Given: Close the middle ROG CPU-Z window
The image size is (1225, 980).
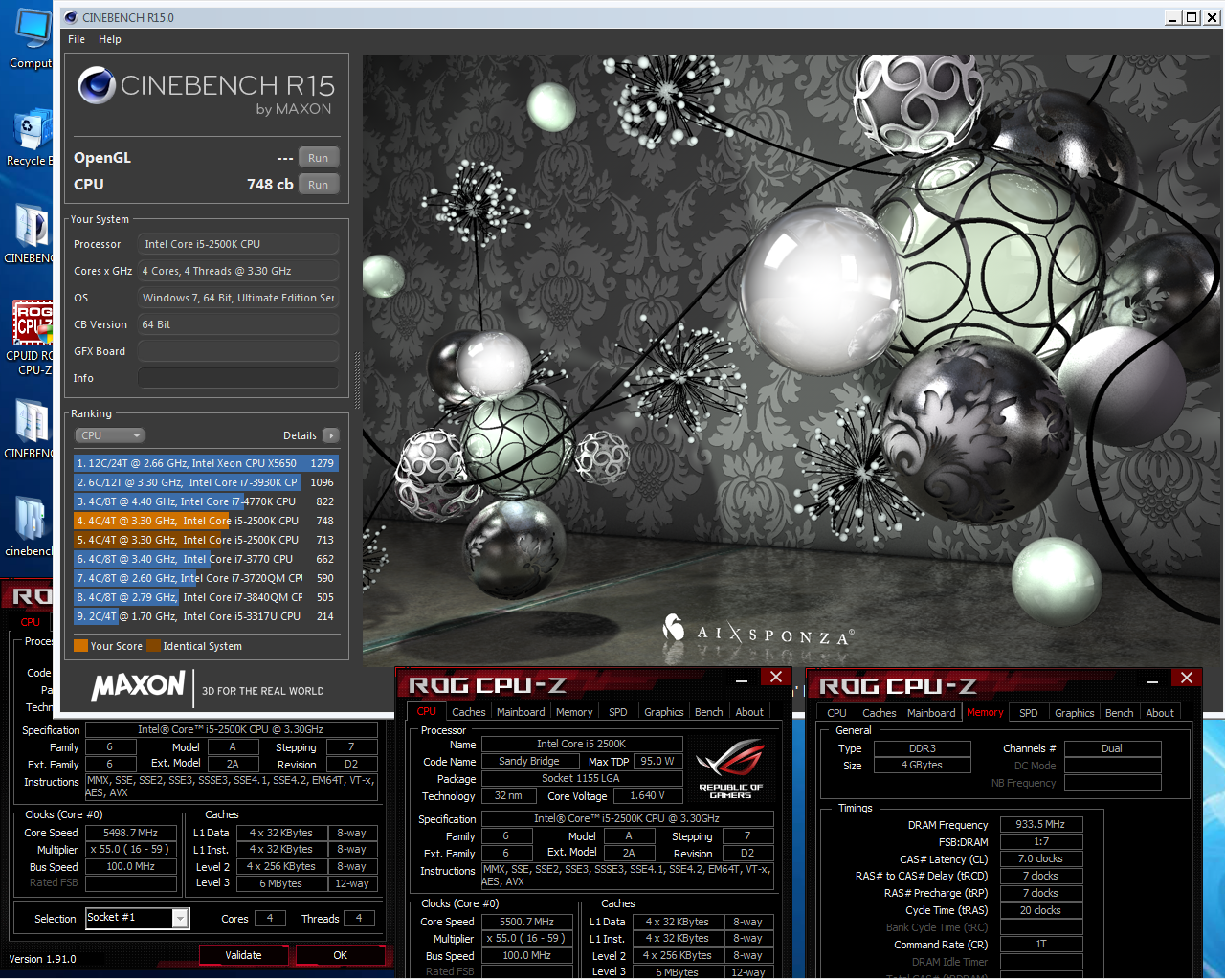Looking at the screenshot, I should pos(776,677).
